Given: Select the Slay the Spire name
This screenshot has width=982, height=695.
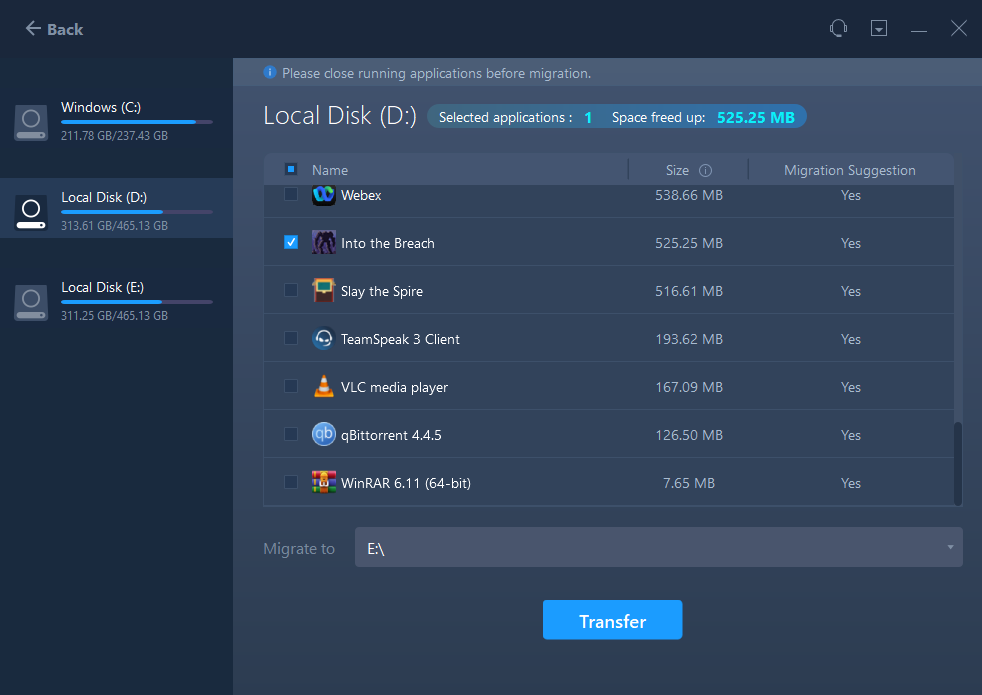Looking at the screenshot, I should [381, 291].
